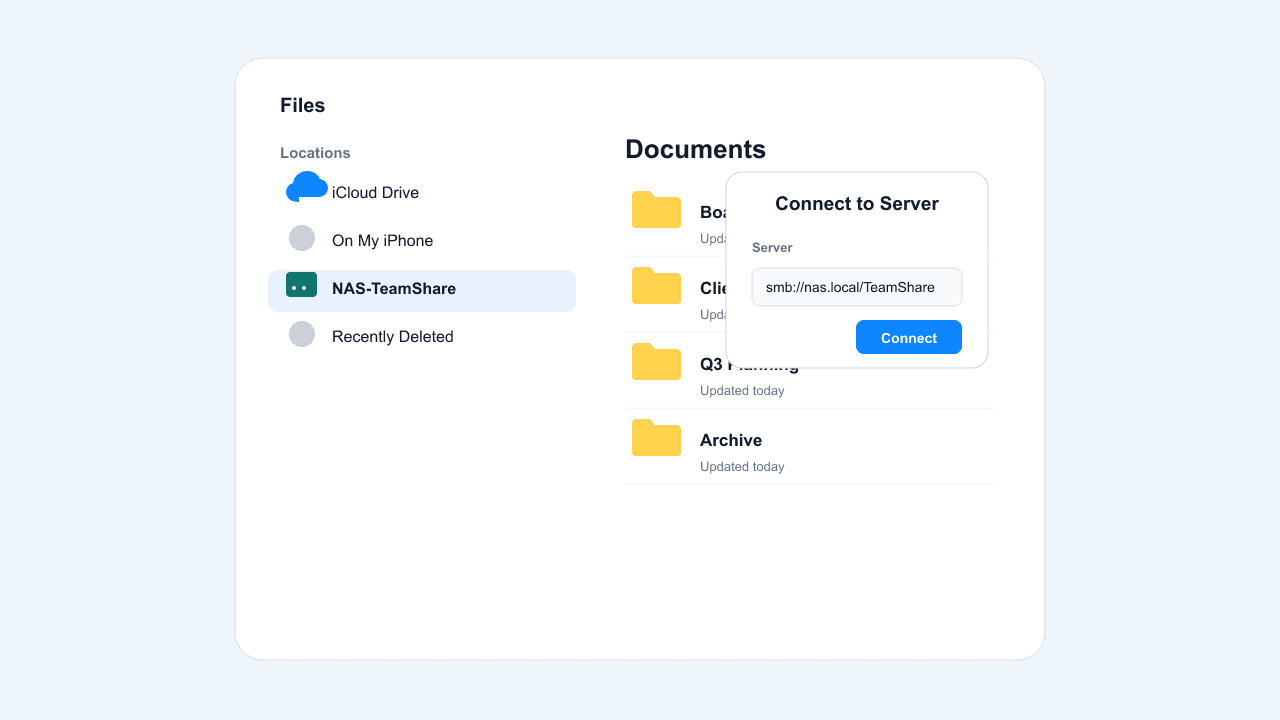Click the Locations section label
The width and height of the screenshot is (1280, 720).
(x=315, y=153)
